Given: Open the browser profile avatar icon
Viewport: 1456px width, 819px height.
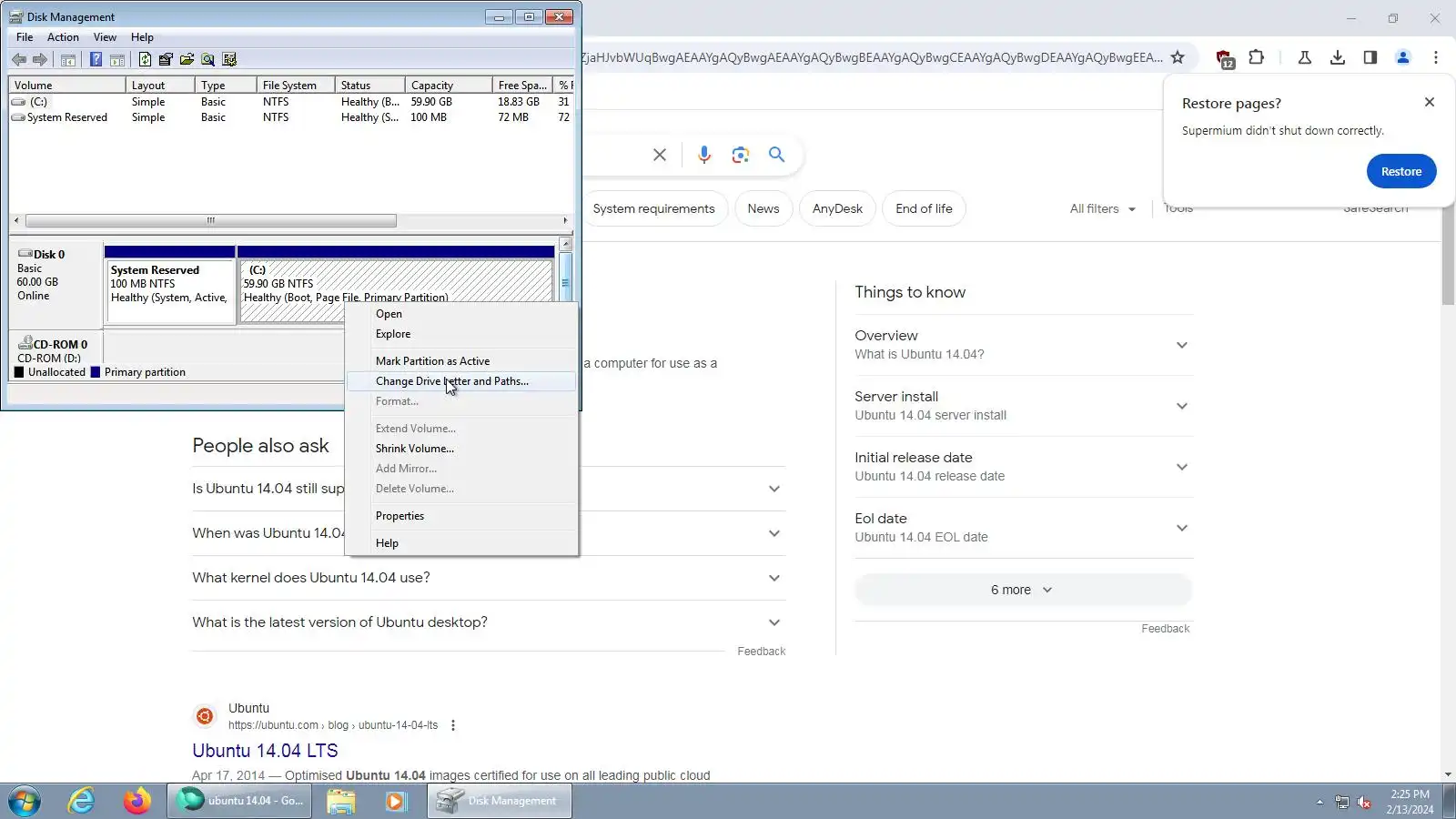Looking at the screenshot, I should tap(1402, 57).
